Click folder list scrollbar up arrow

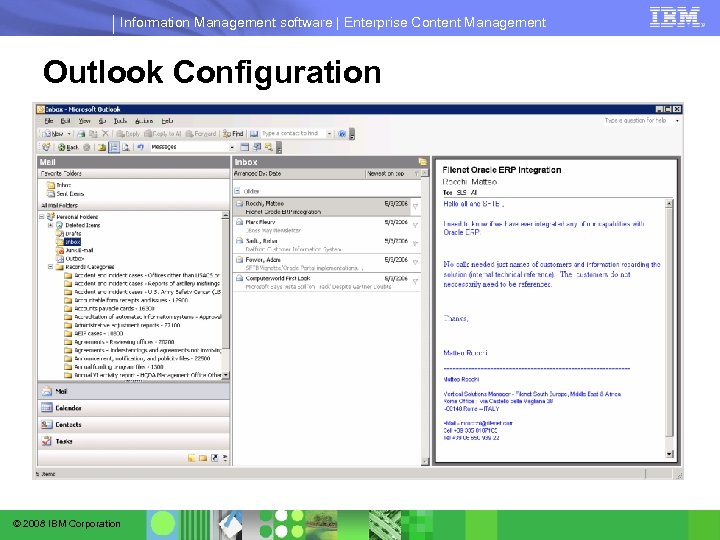225,215
